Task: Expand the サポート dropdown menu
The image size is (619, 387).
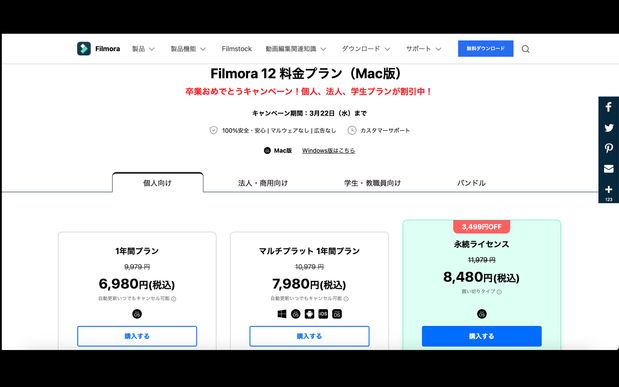Action: coord(424,49)
